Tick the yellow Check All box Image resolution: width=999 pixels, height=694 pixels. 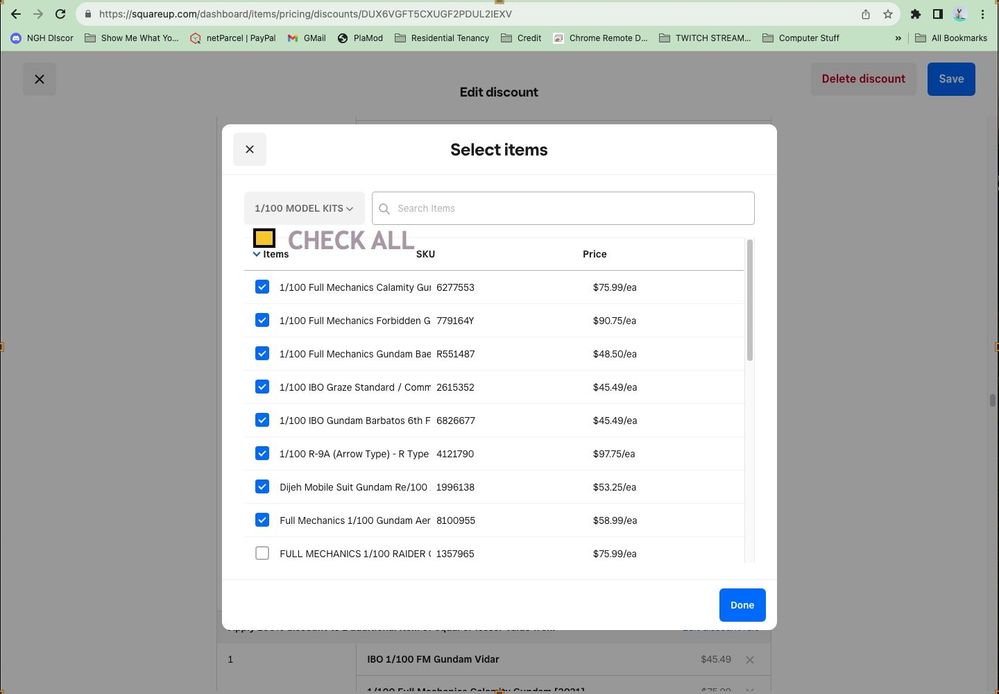coord(264,238)
